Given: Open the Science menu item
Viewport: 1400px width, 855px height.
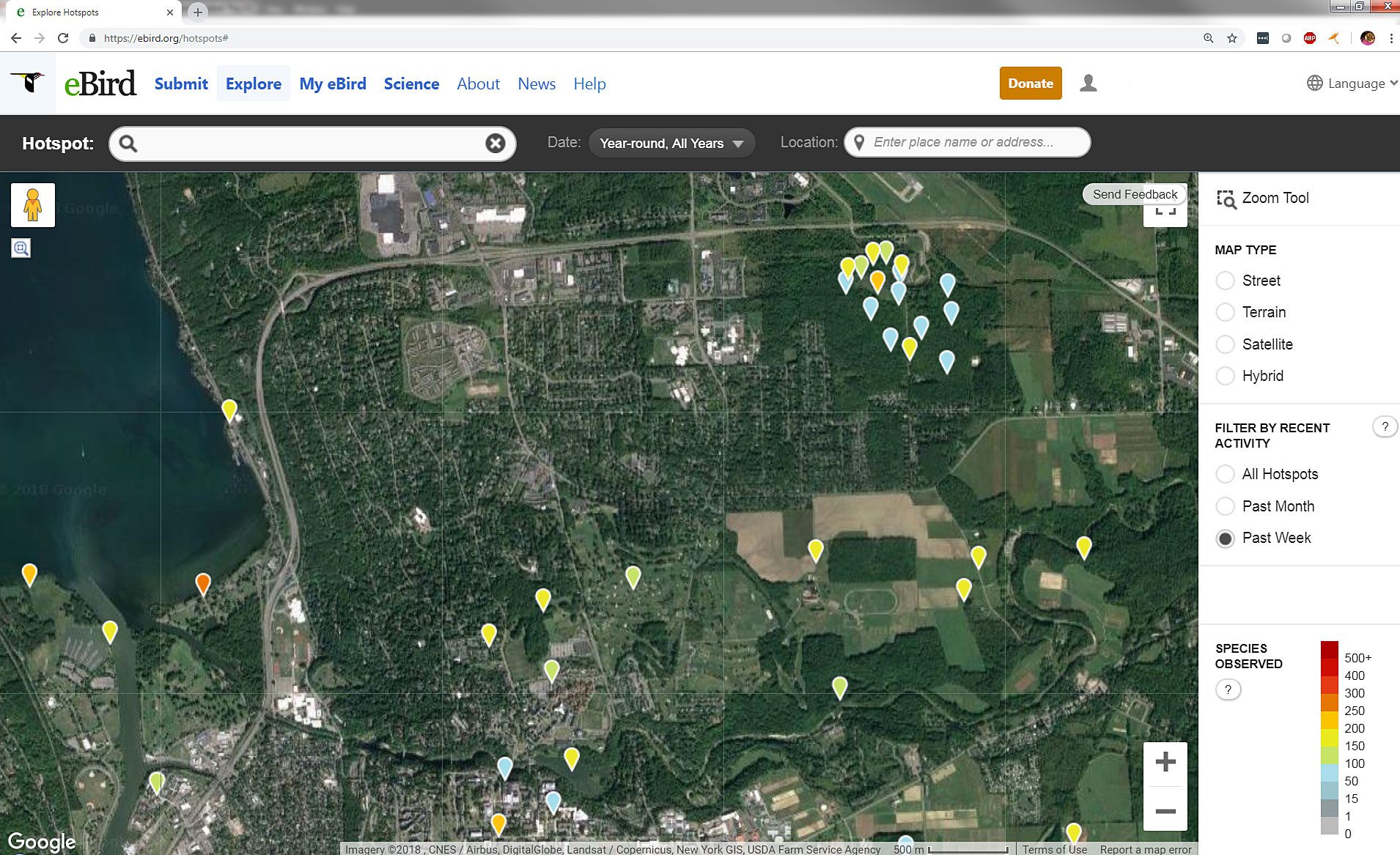Looking at the screenshot, I should 411,84.
